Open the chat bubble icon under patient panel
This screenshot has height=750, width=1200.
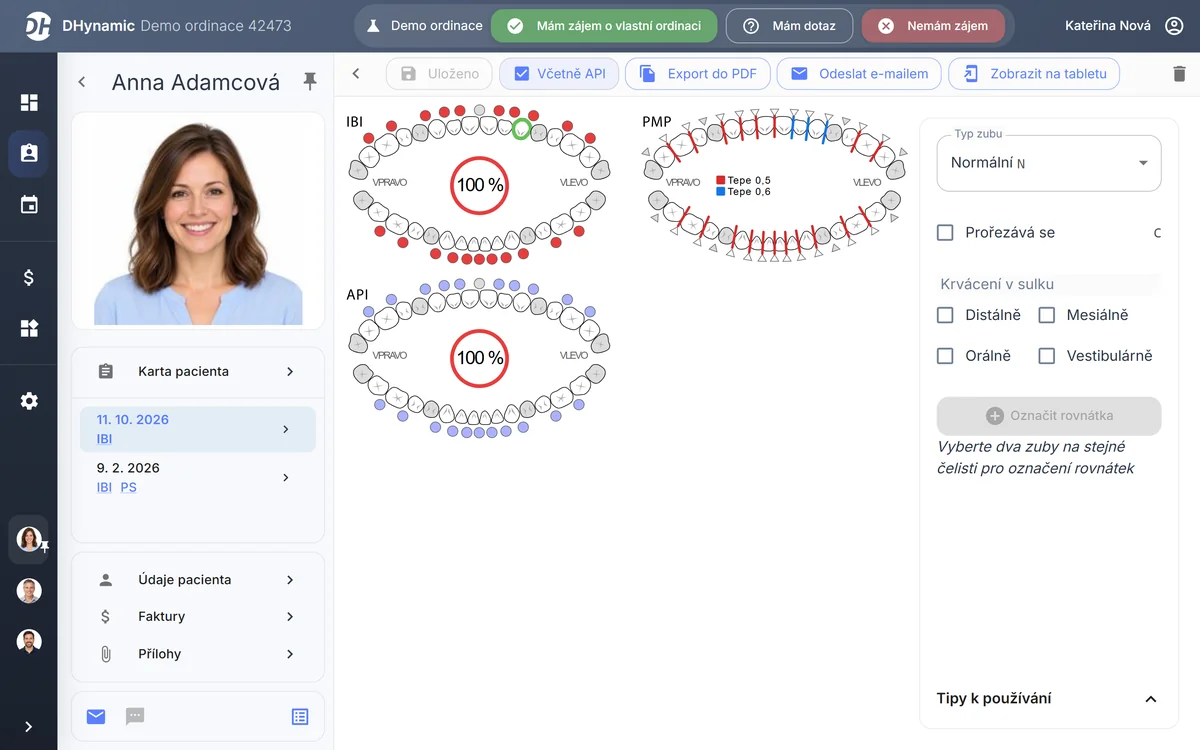point(135,716)
